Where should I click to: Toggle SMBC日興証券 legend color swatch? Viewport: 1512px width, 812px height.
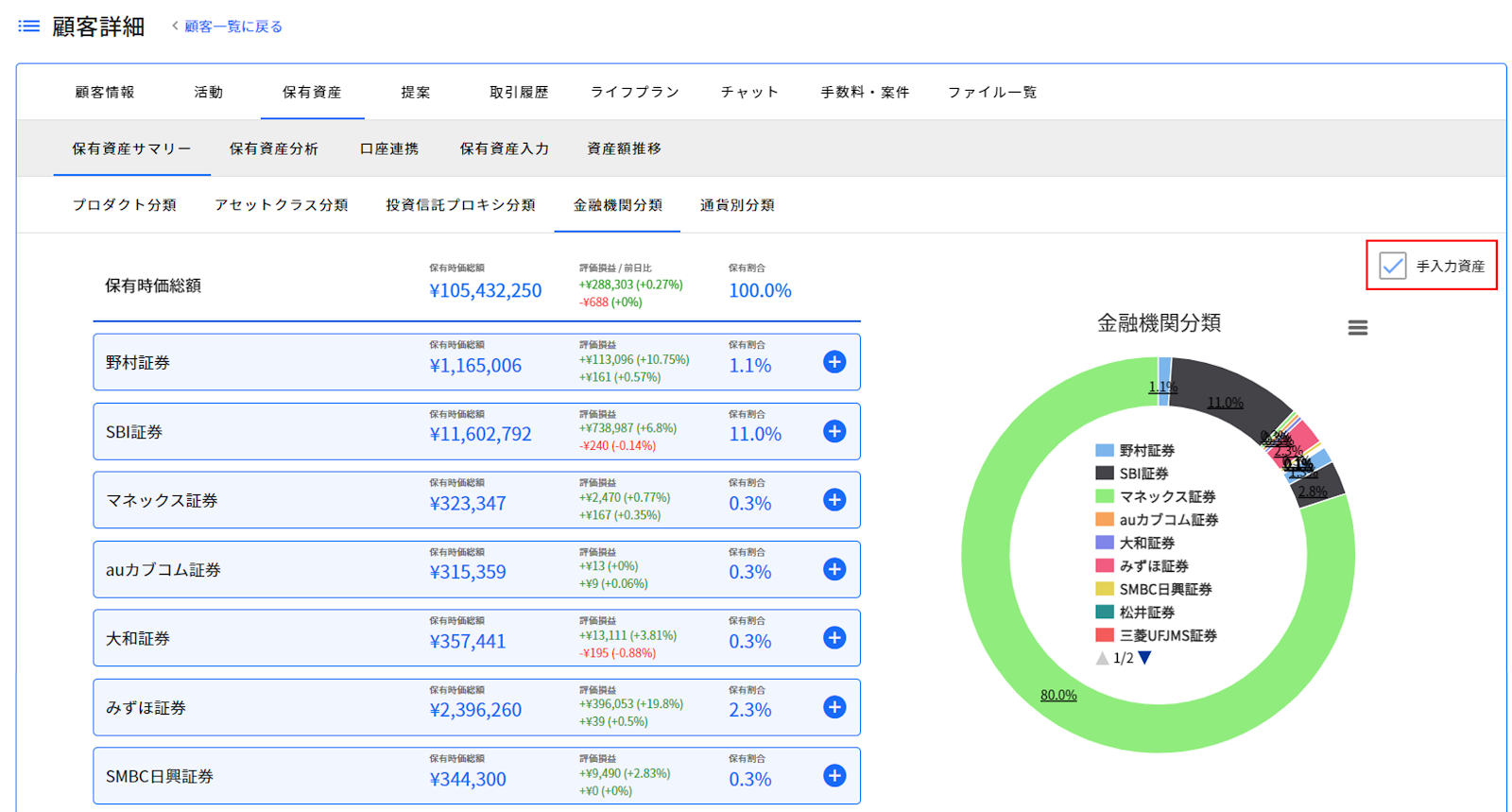click(1105, 589)
